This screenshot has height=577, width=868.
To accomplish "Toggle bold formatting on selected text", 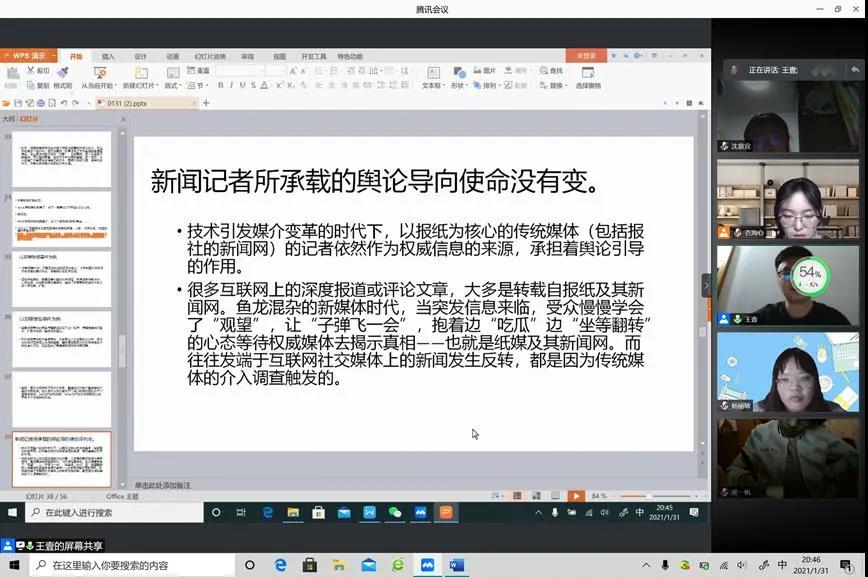I will (x=220, y=84).
